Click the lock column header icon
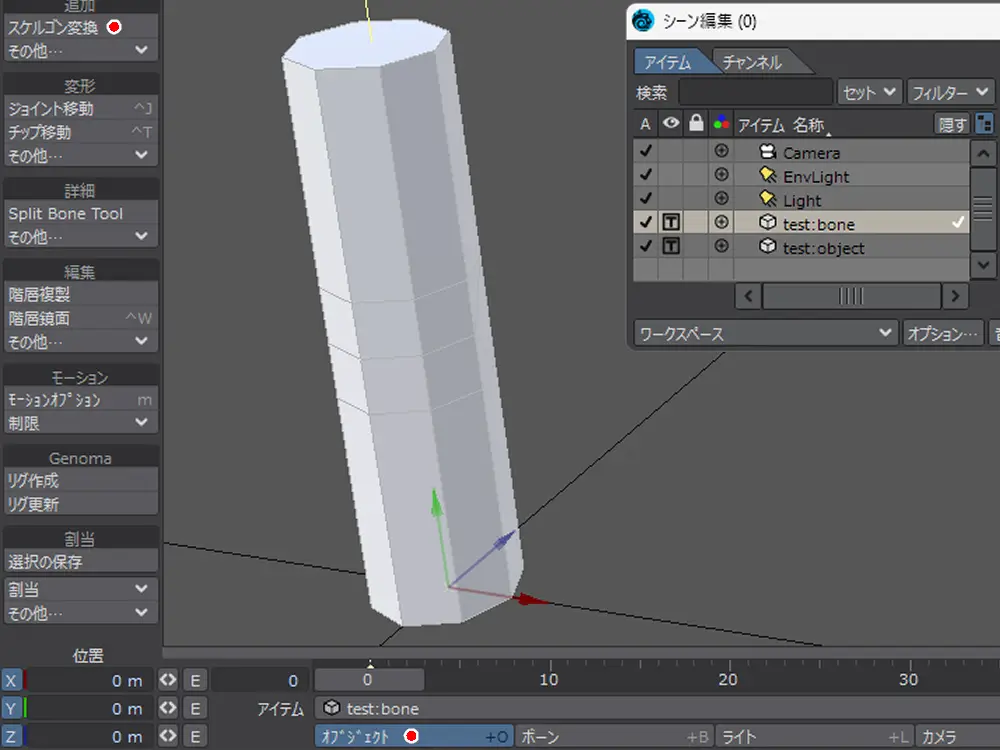Viewport: 1000px width, 750px height. tap(696, 125)
